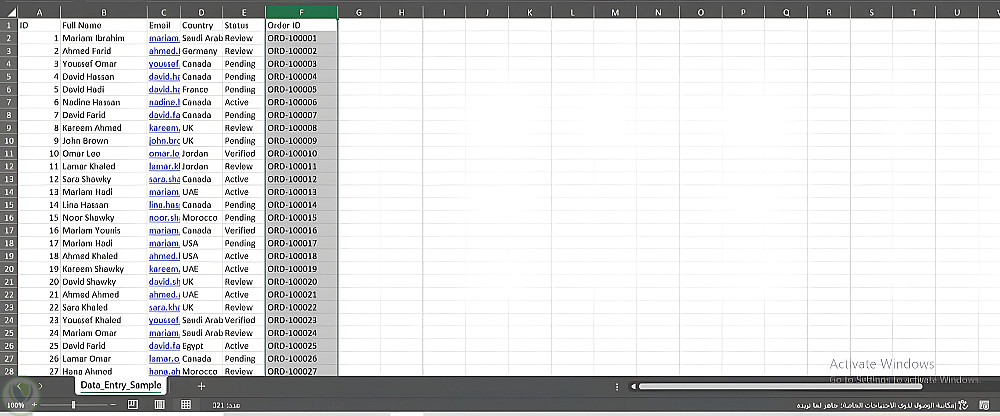Select ID cell with value 20
Image resolution: width=1000 pixels, height=416 pixels.
[40, 281]
